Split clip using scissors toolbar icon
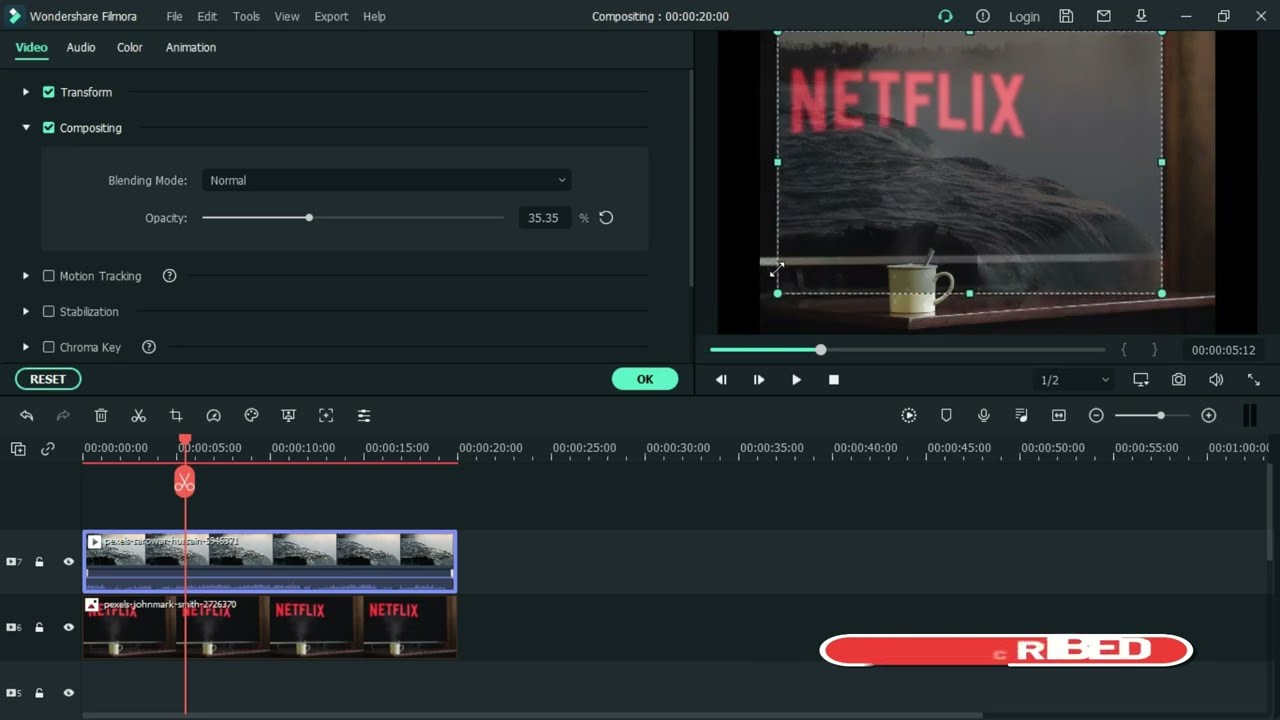Image resolution: width=1280 pixels, height=720 pixels. [x=138, y=415]
